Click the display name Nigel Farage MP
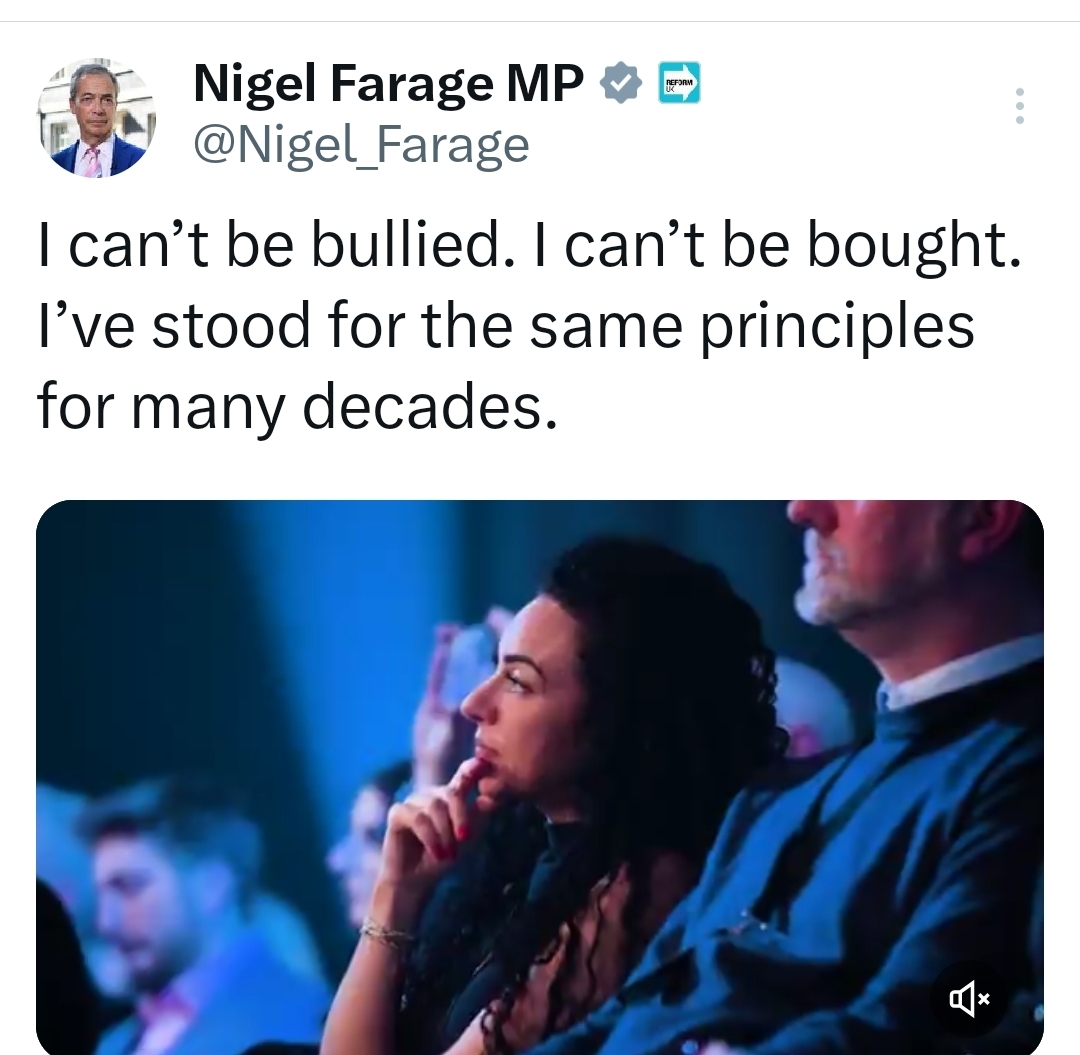 [388, 86]
